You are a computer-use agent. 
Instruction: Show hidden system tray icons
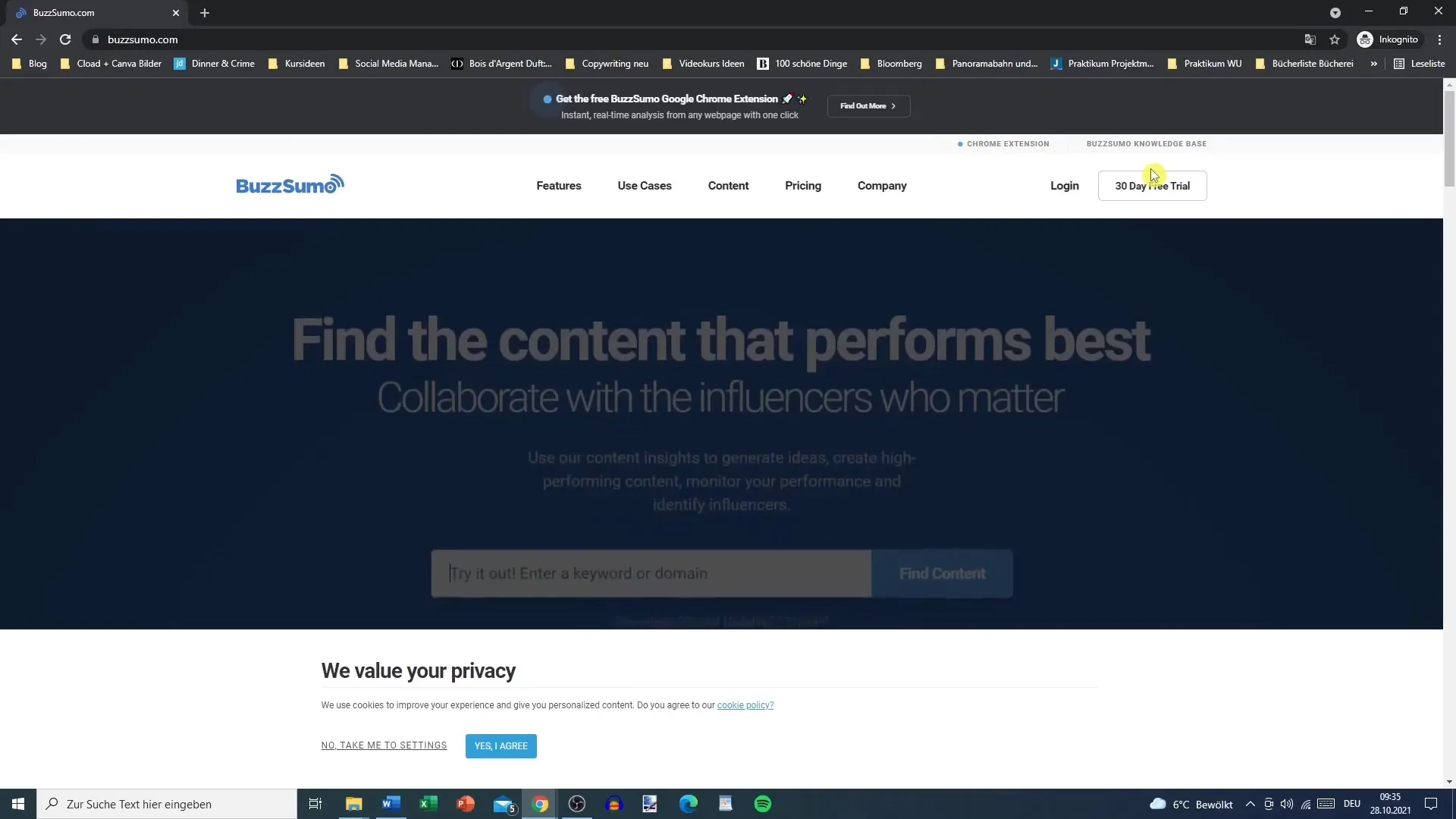[x=1250, y=804]
